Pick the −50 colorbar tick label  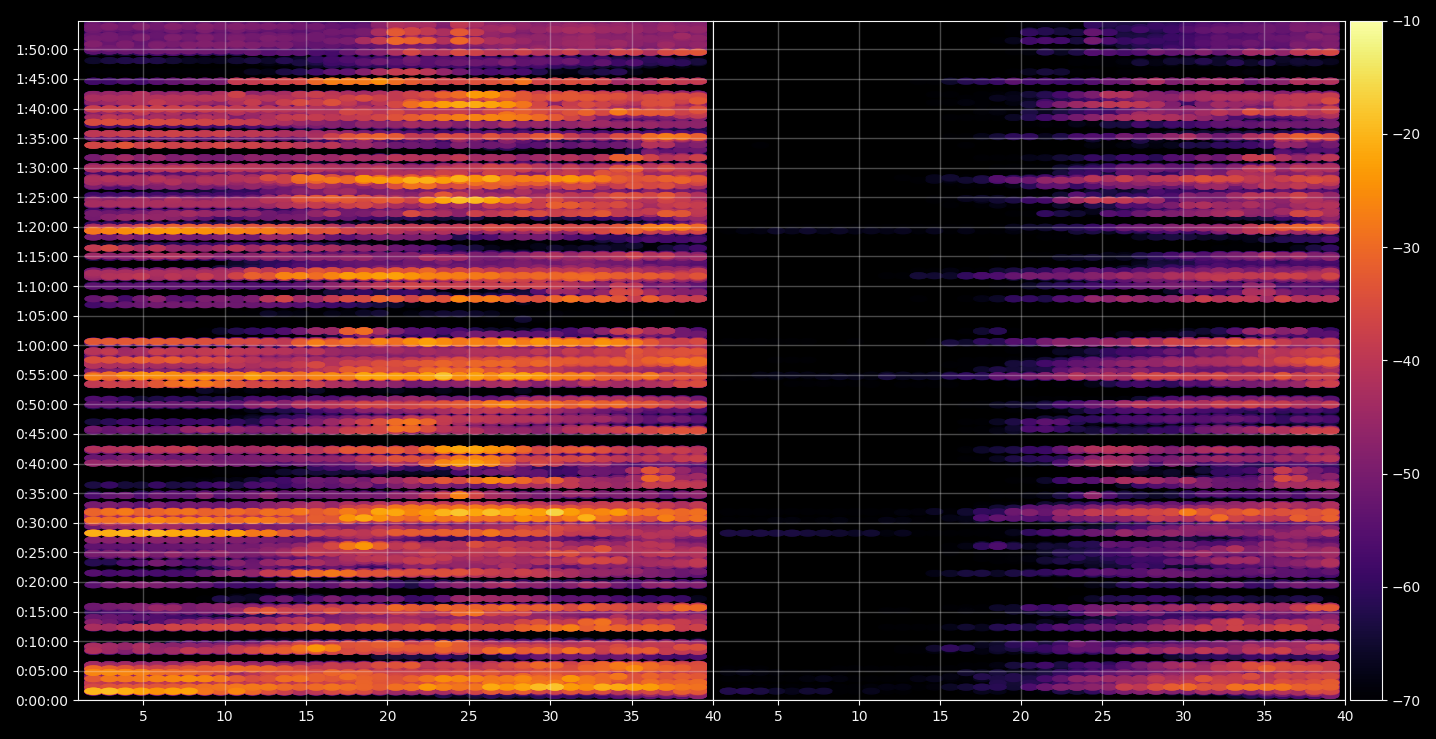pos(1405,474)
